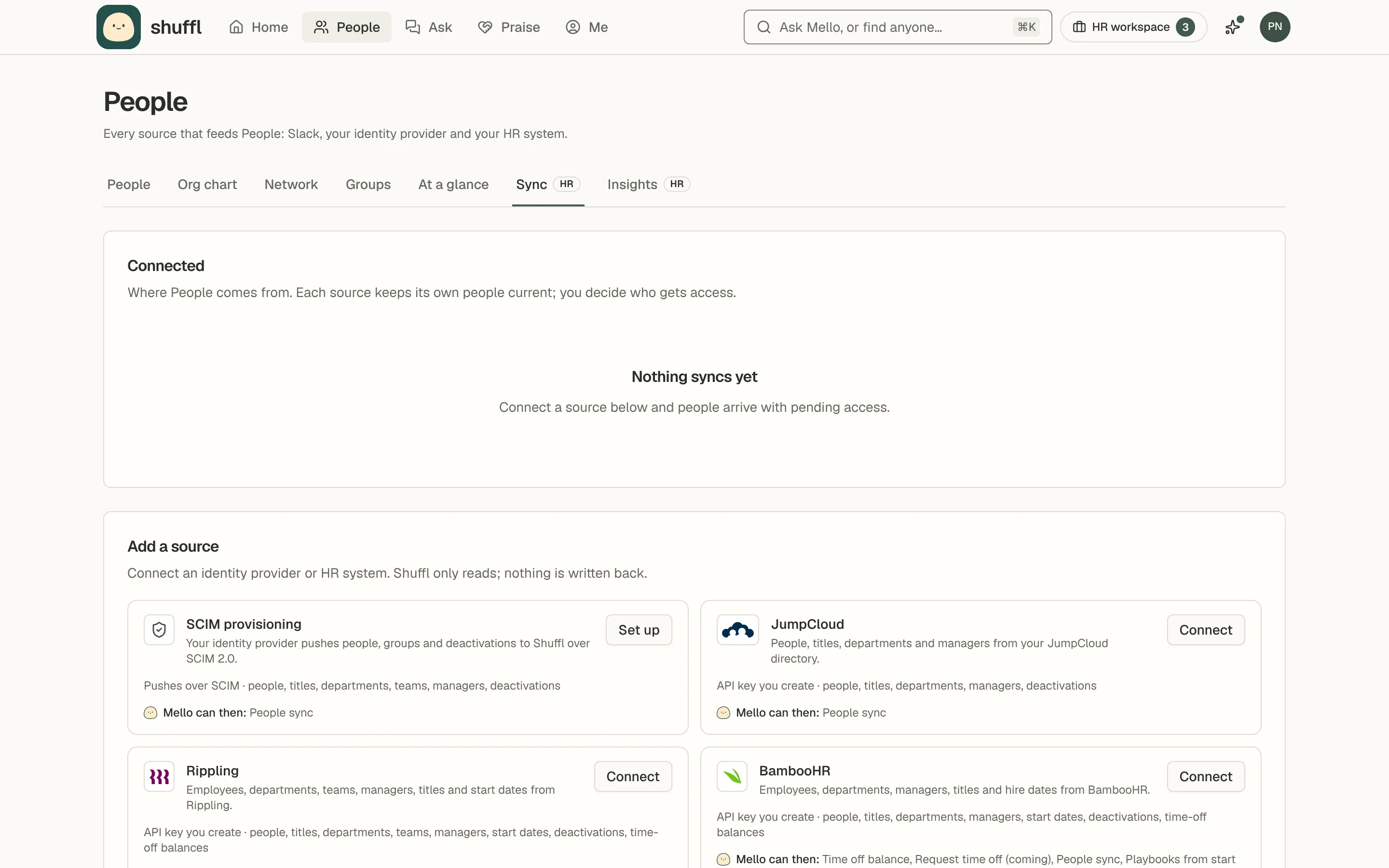Select the Sync tab
The image size is (1389, 868).
click(548, 184)
